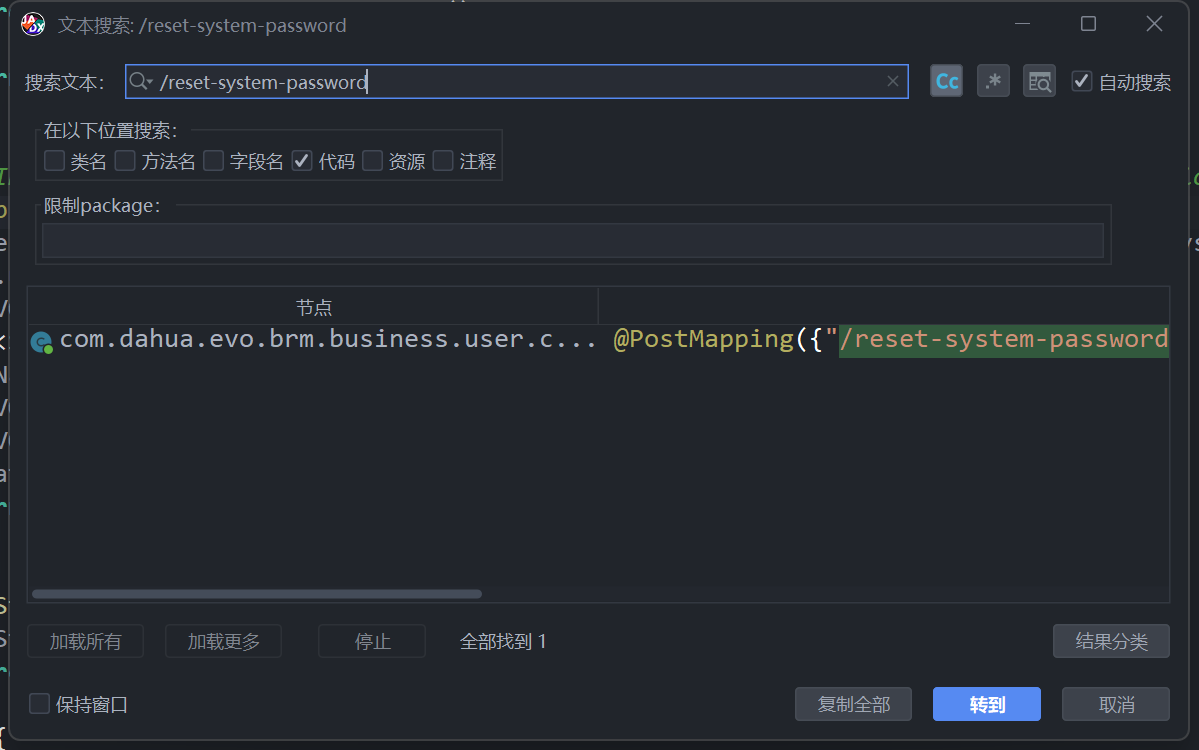Click the 限制package input field
Screen dimensions: 1199x750
[572, 241]
